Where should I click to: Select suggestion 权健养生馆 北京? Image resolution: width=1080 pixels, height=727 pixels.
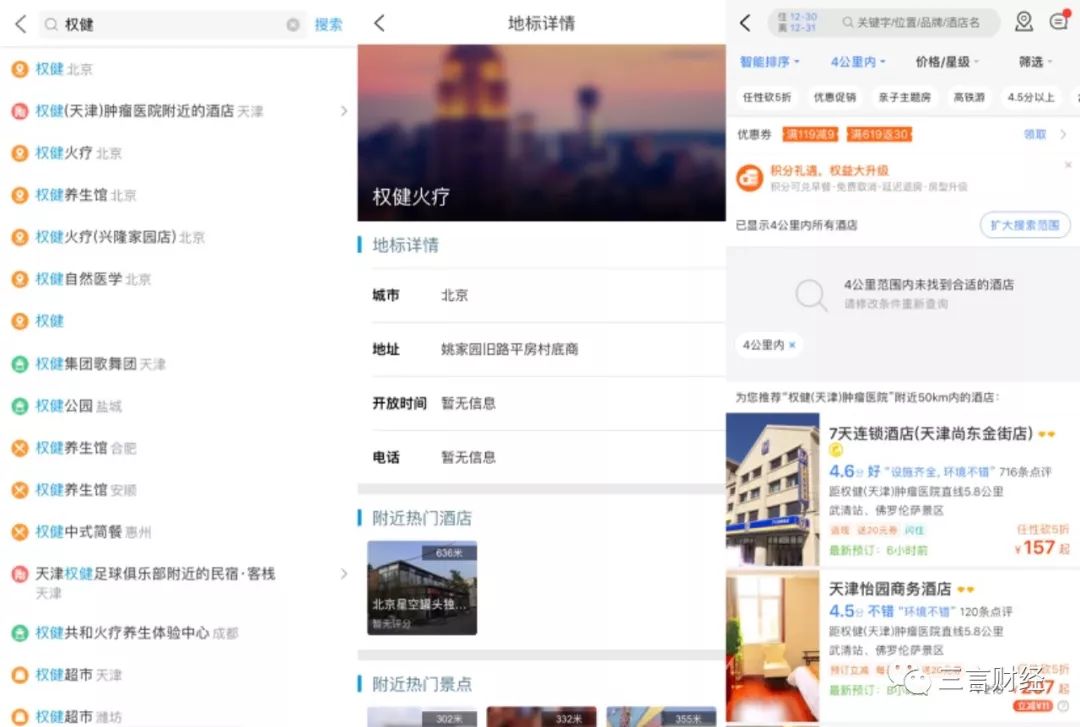coord(85,195)
